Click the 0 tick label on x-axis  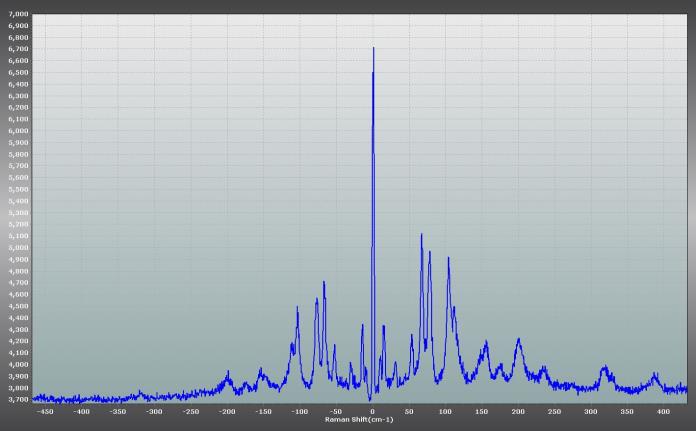tap(372, 411)
